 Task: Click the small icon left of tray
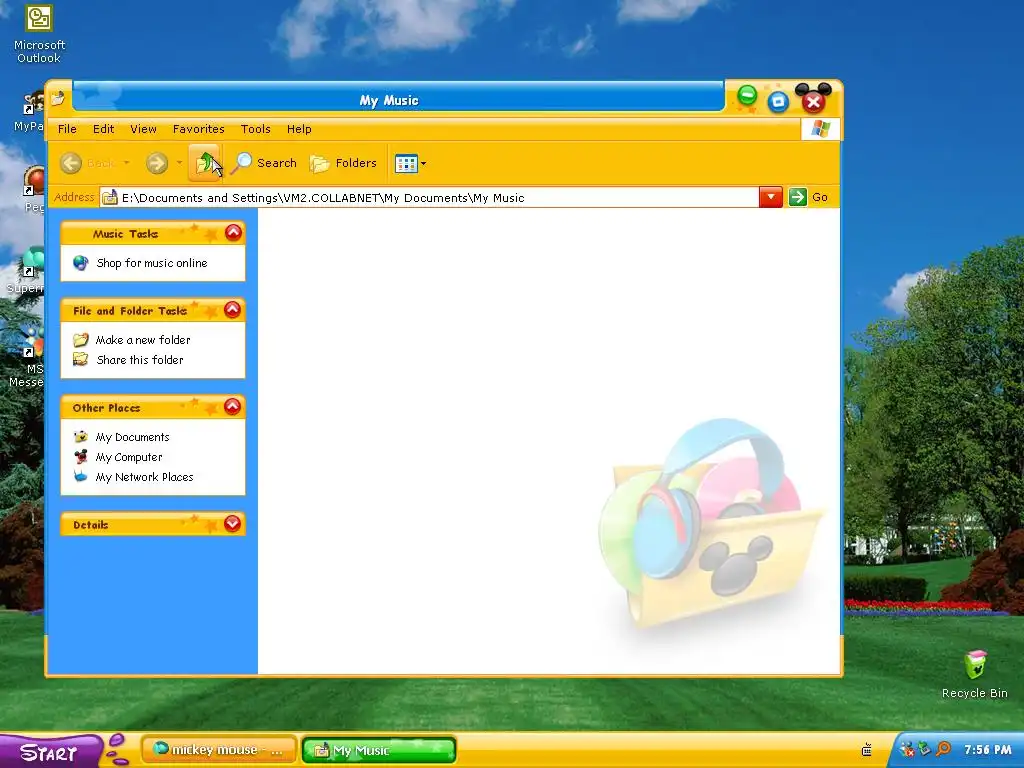[867, 750]
